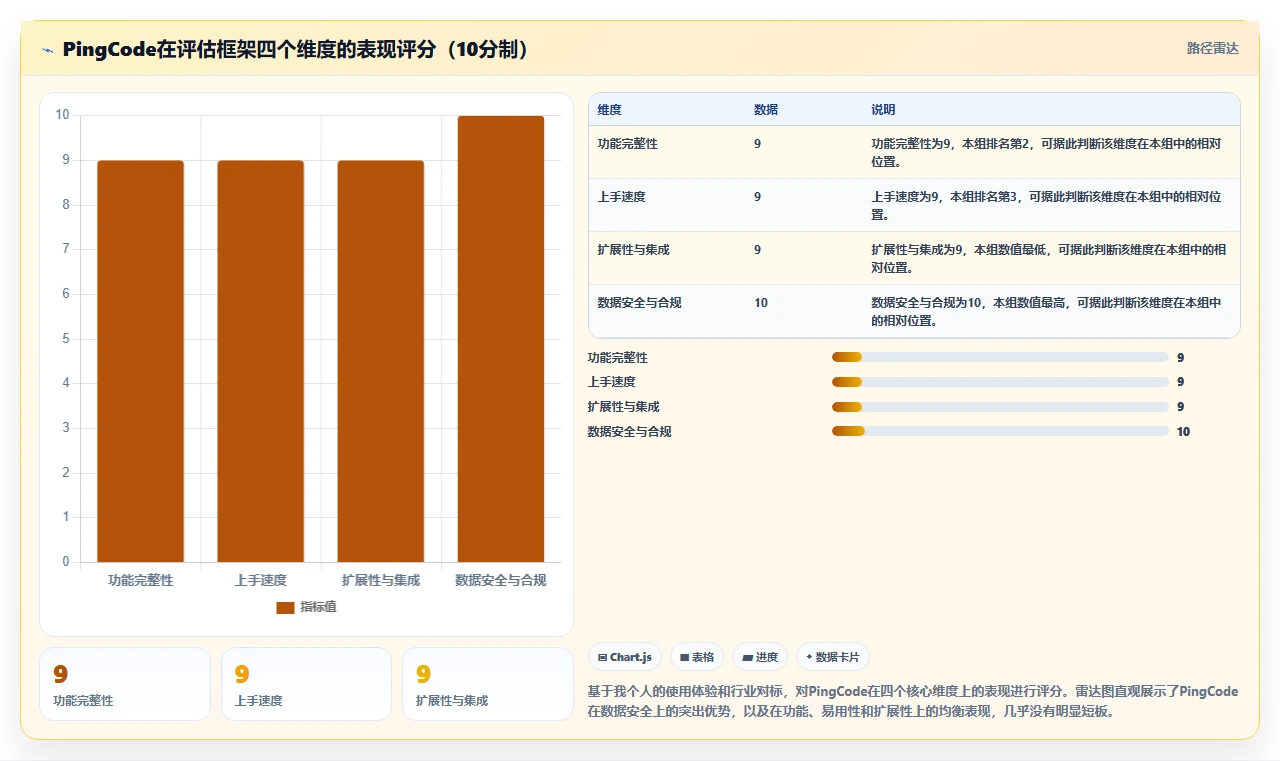Image resolution: width=1280 pixels, height=761 pixels.
Task: Click the 扩展性与集成 label in the progress list
Action: click(623, 407)
